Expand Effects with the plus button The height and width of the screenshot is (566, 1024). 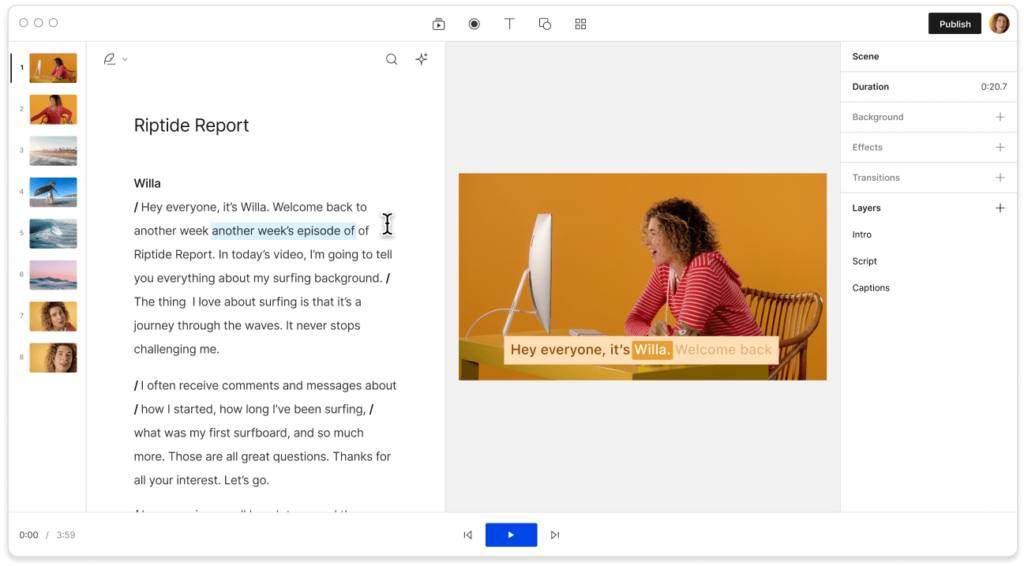click(999, 147)
